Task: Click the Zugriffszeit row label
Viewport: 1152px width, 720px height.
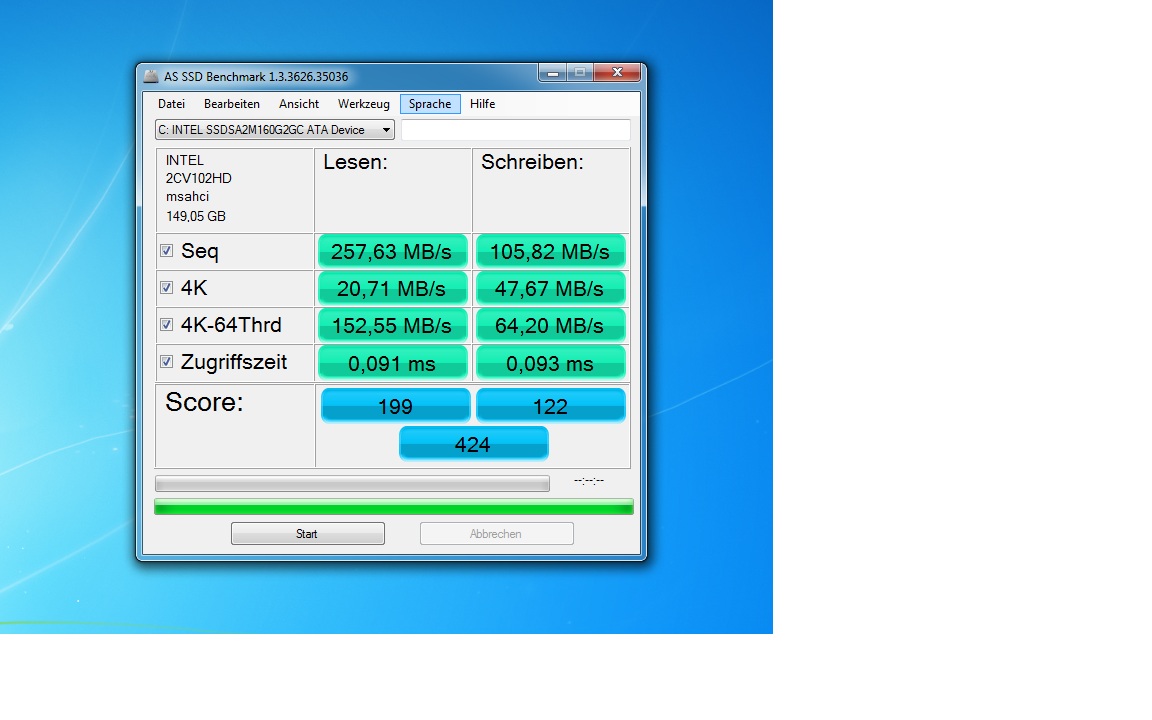Action: pos(234,362)
